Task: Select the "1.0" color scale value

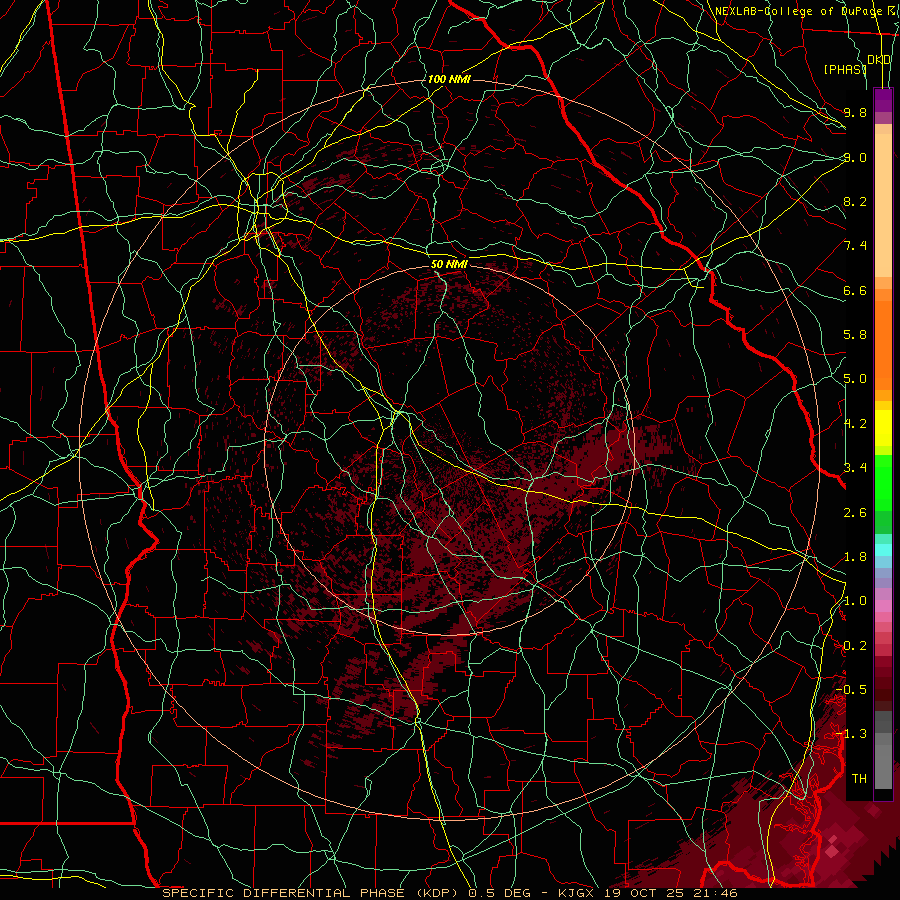Action: 855,601
